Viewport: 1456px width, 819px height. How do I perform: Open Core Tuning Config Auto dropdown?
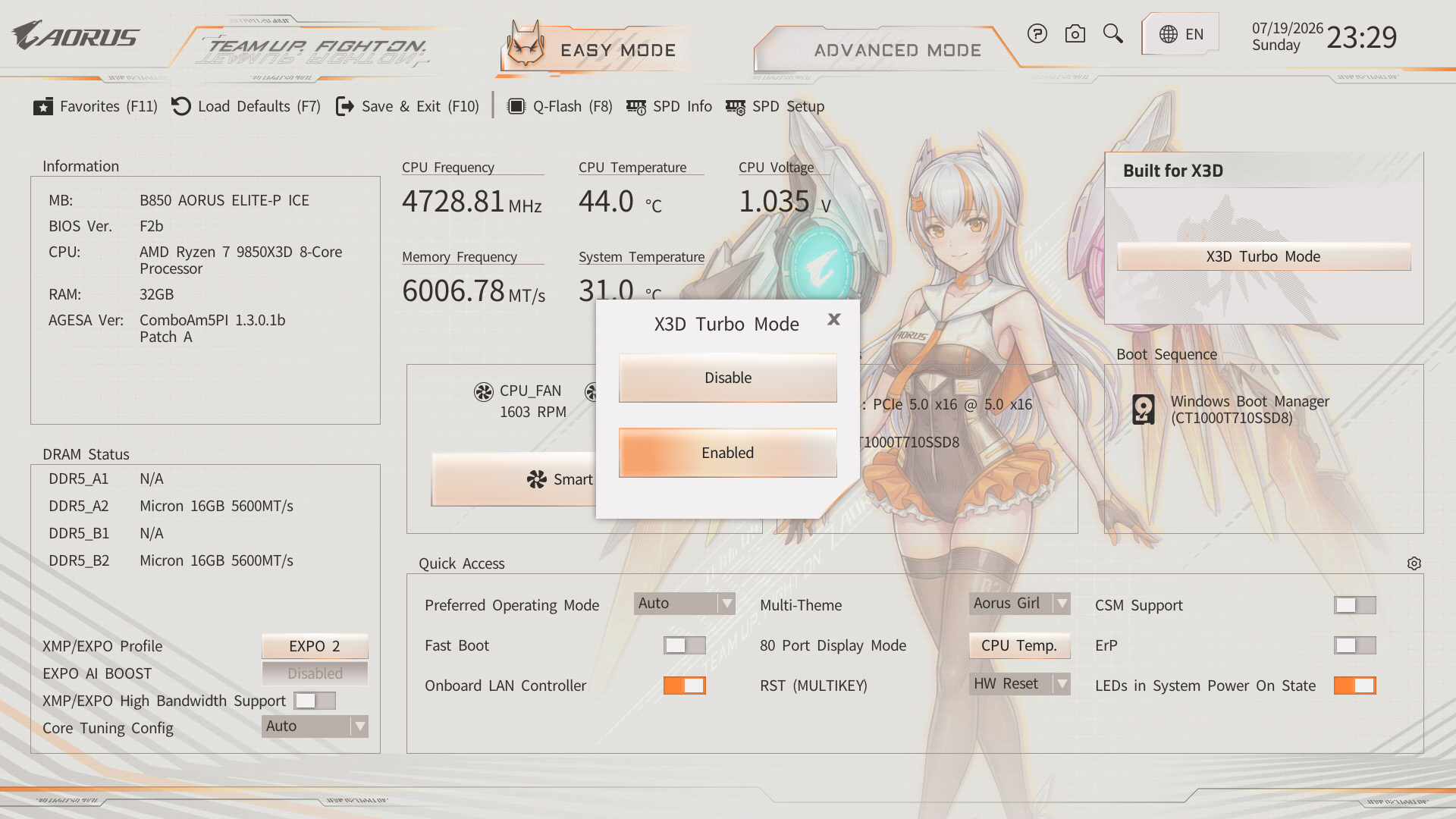(315, 726)
